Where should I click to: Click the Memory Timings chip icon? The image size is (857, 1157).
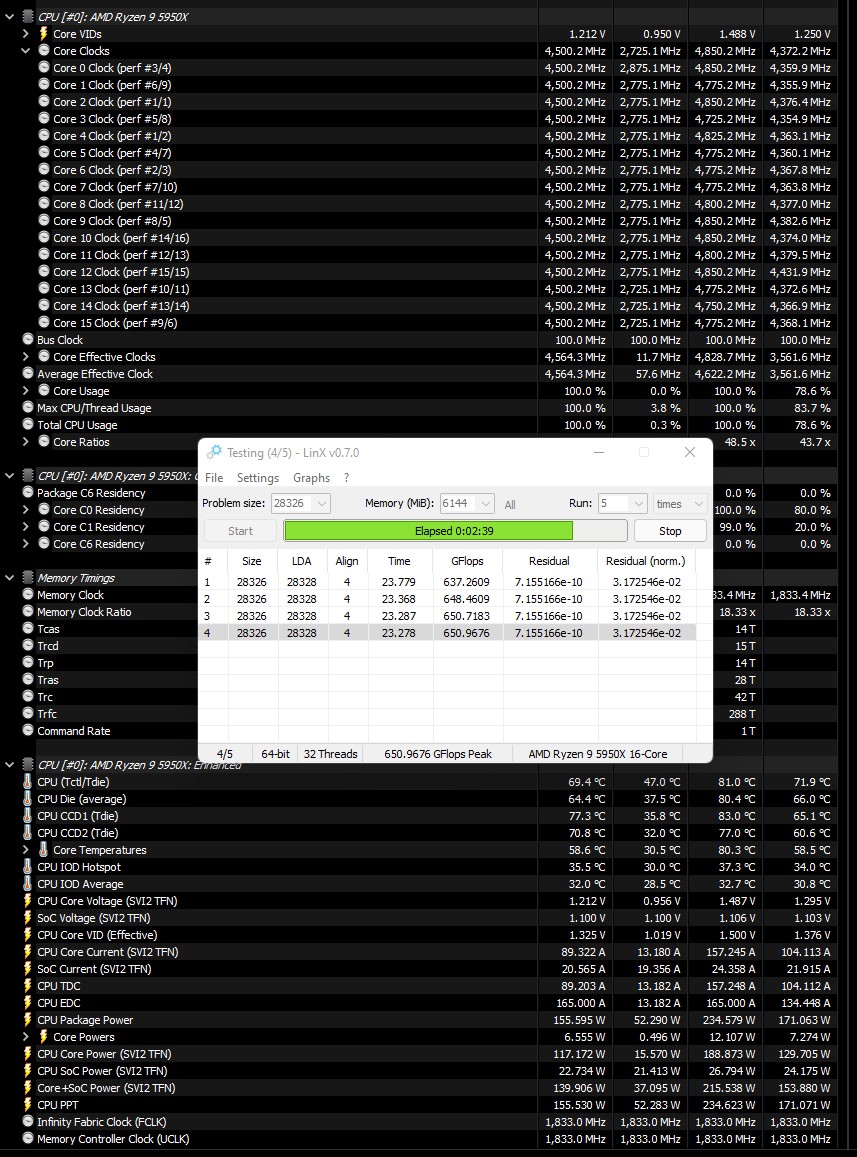click(x=28, y=578)
